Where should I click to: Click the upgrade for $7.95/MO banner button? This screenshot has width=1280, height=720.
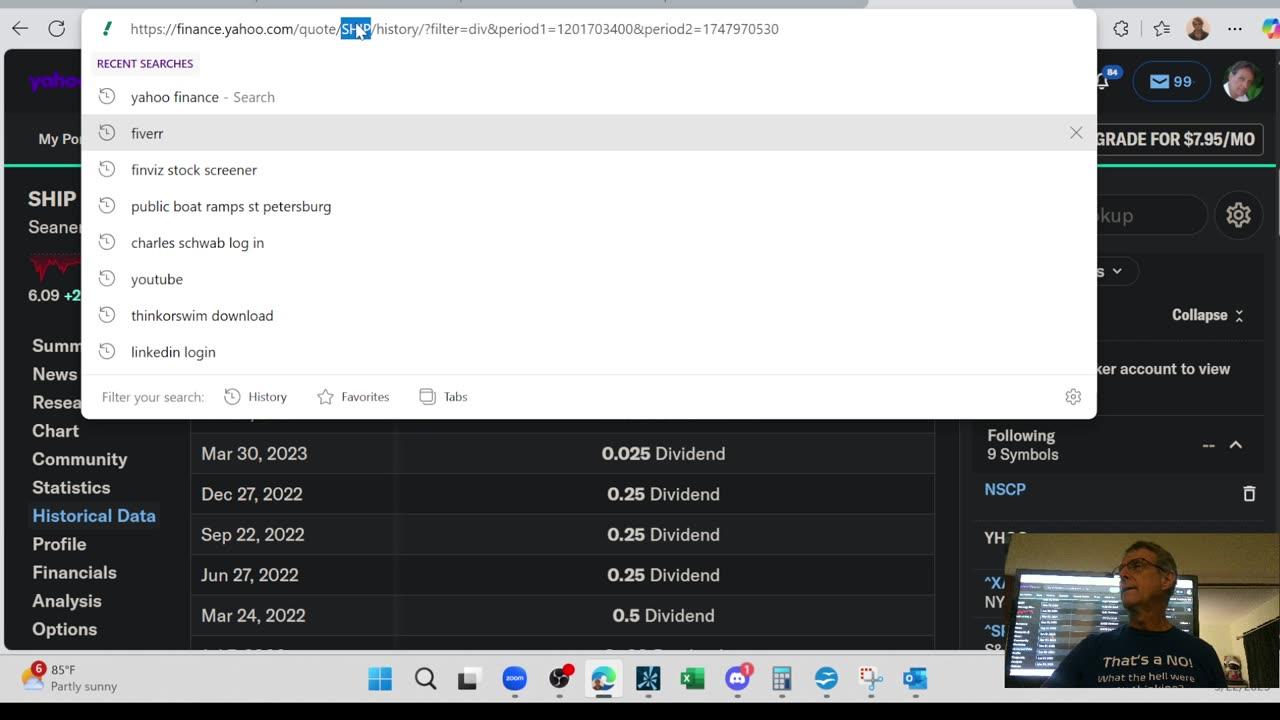point(1177,139)
